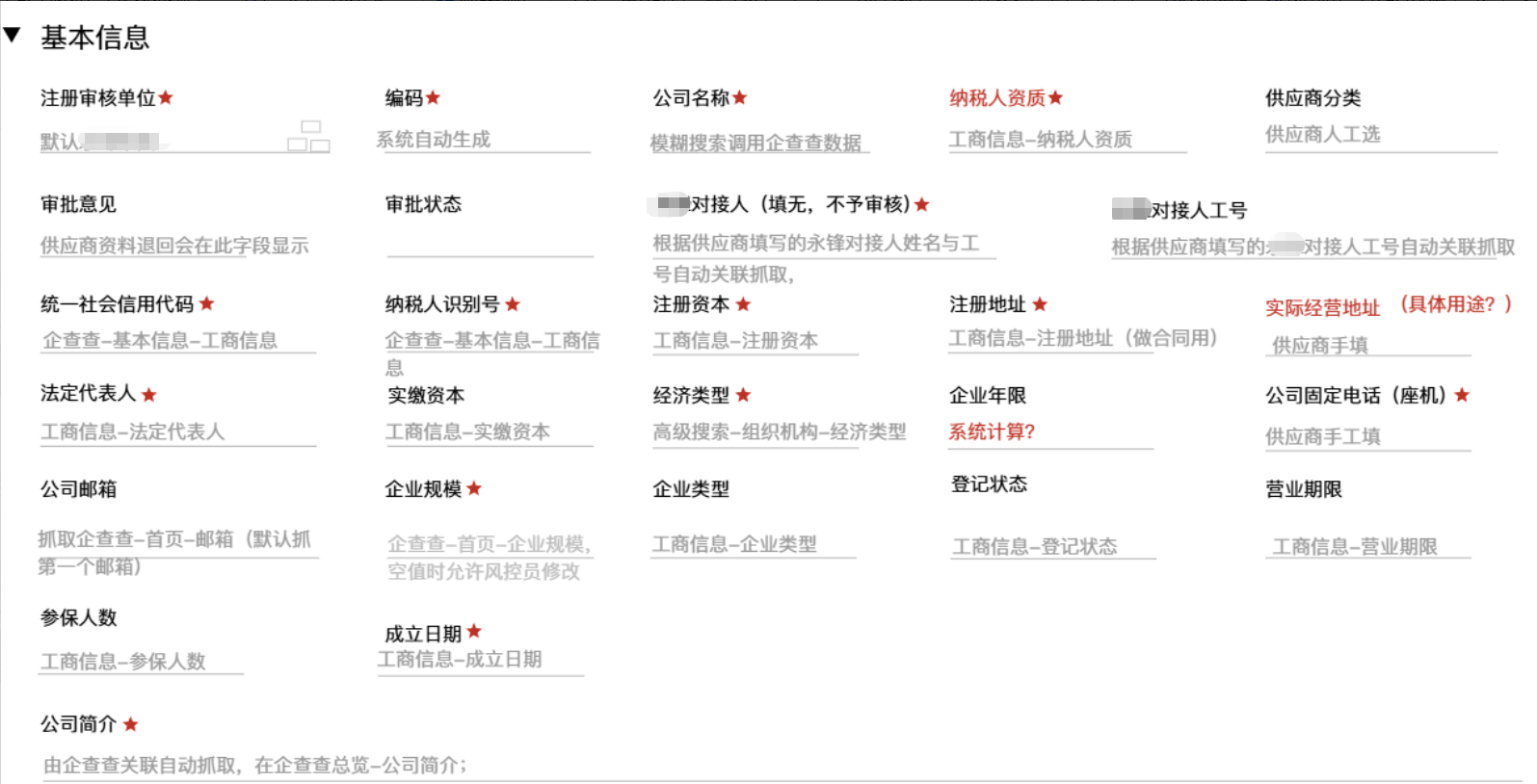Select the 纳税人资质 field
The height and width of the screenshot is (784, 1537).
[1066, 140]
